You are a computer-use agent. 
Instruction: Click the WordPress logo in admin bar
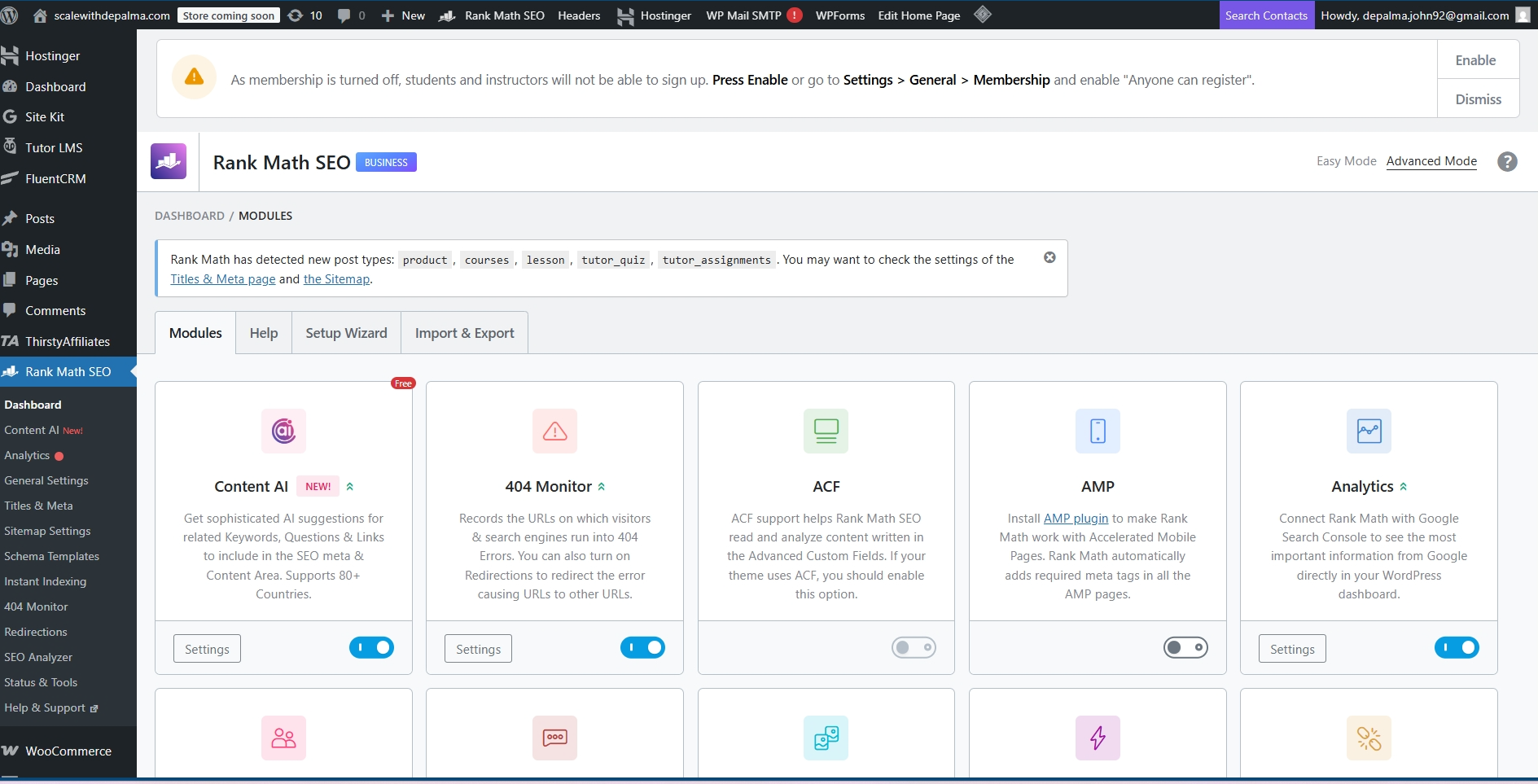pos(11,15)
